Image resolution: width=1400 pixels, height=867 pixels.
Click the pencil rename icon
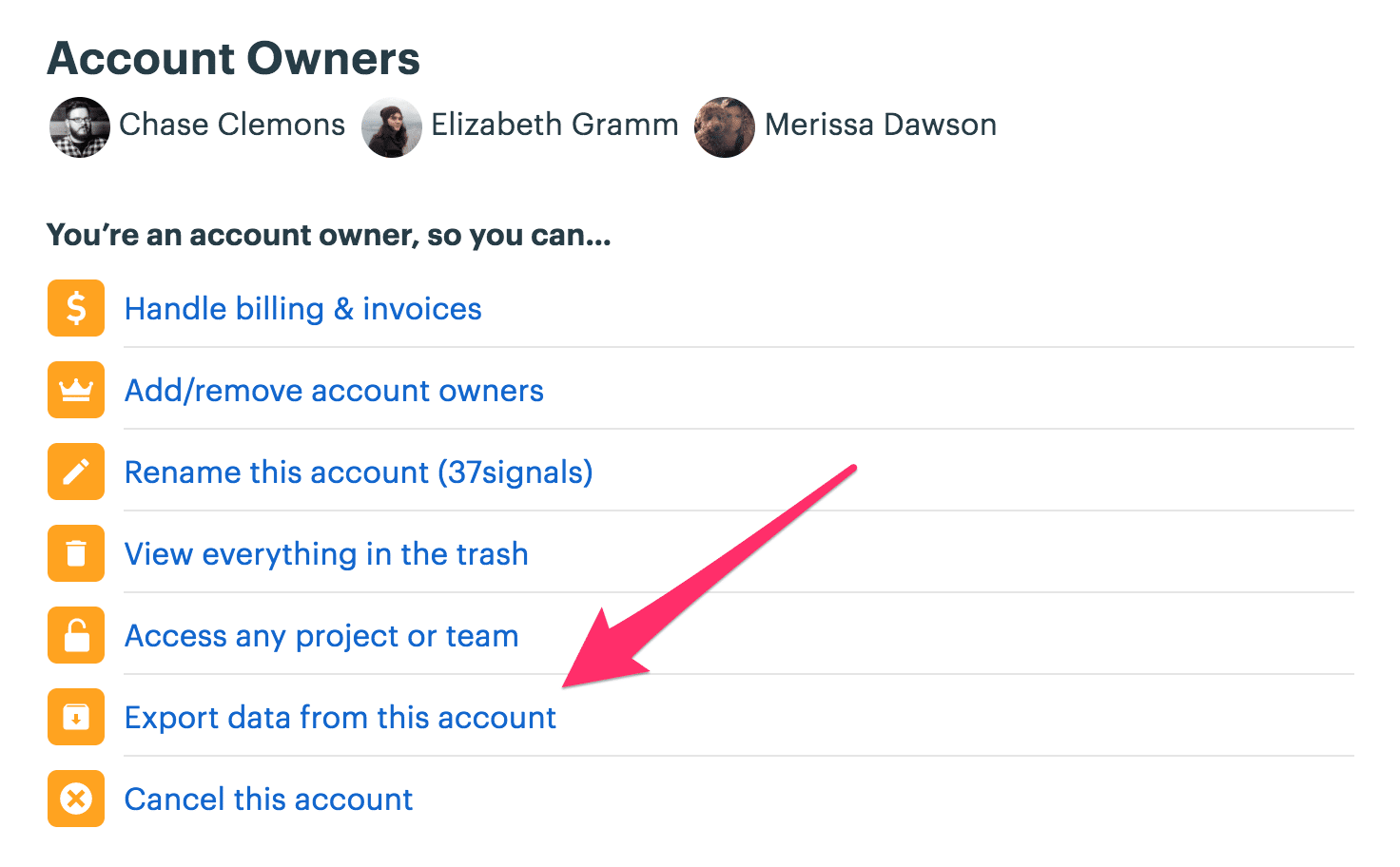(x=75, y=472)
